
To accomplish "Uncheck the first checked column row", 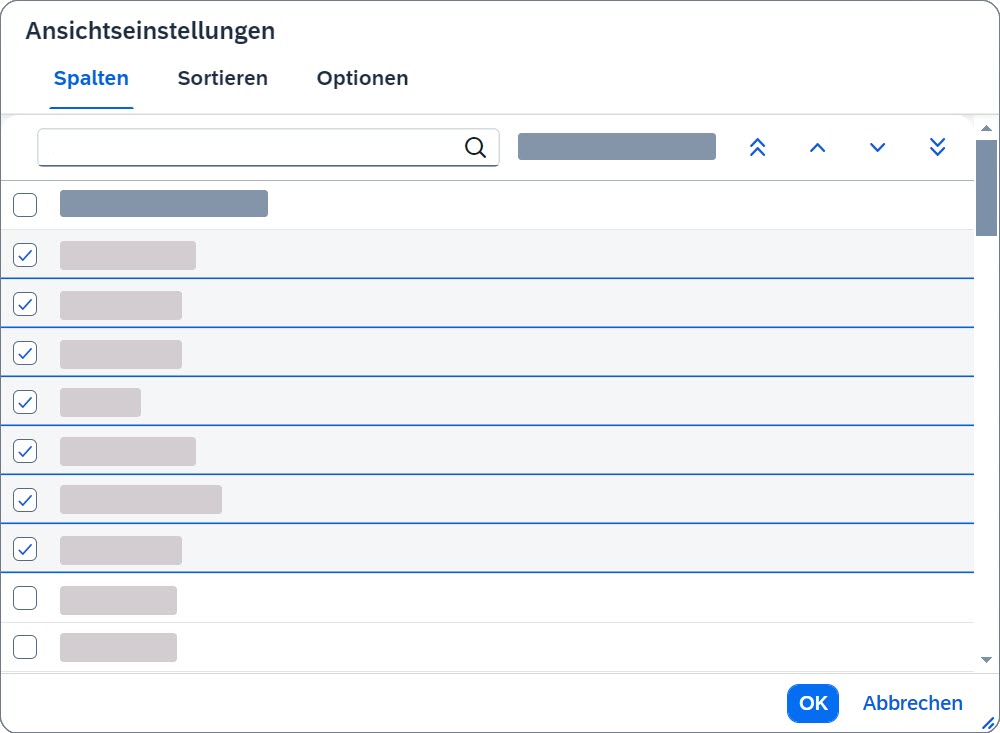I will (25, 255).
